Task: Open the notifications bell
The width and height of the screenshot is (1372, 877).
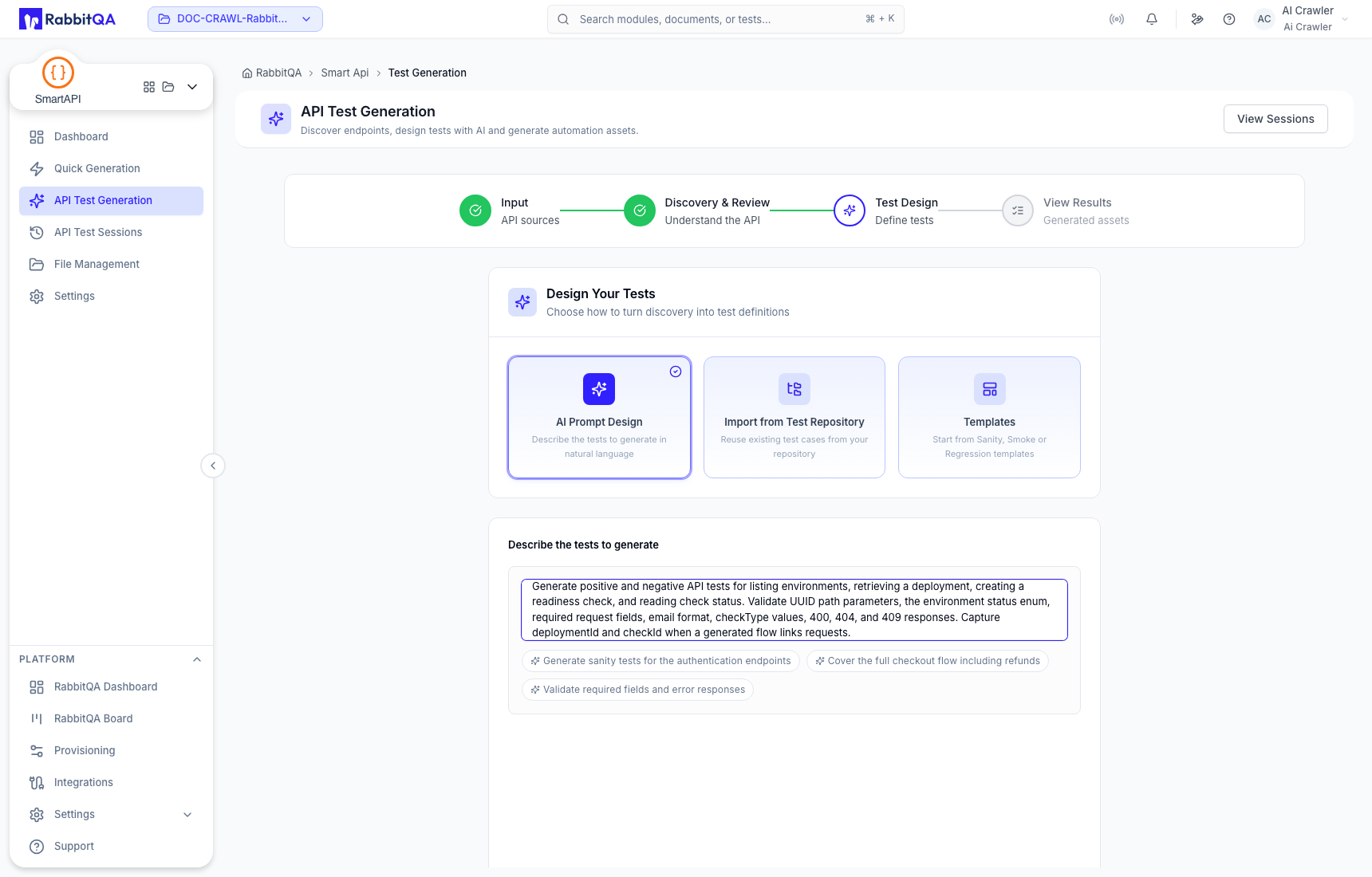Action: click(x=1152, y=19)
